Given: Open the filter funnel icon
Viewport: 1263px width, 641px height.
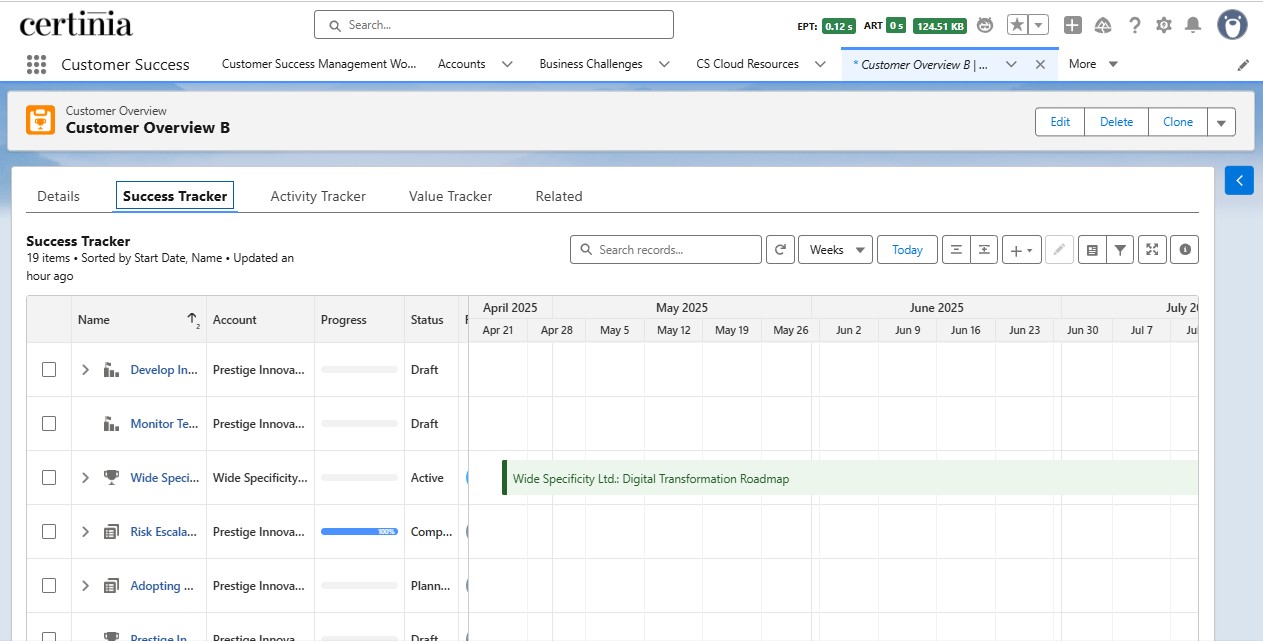Looking at the screenshot, I should [1120, 250].
